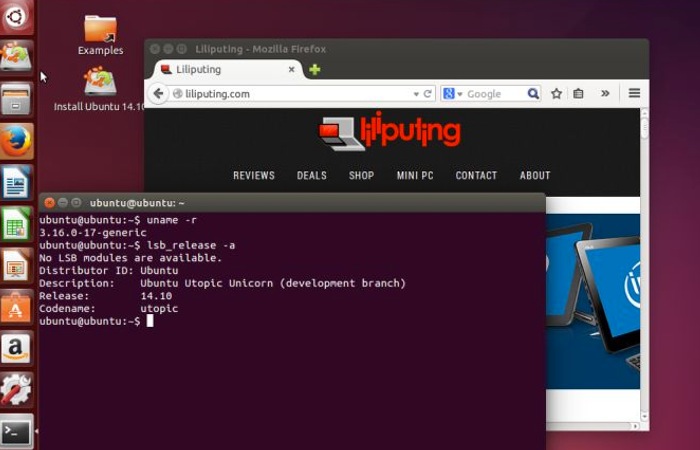The width and height of the screenshot is (700, 450).
Task: Click the 'Release: 14.10' terminal line
Action: pos(105,296)
